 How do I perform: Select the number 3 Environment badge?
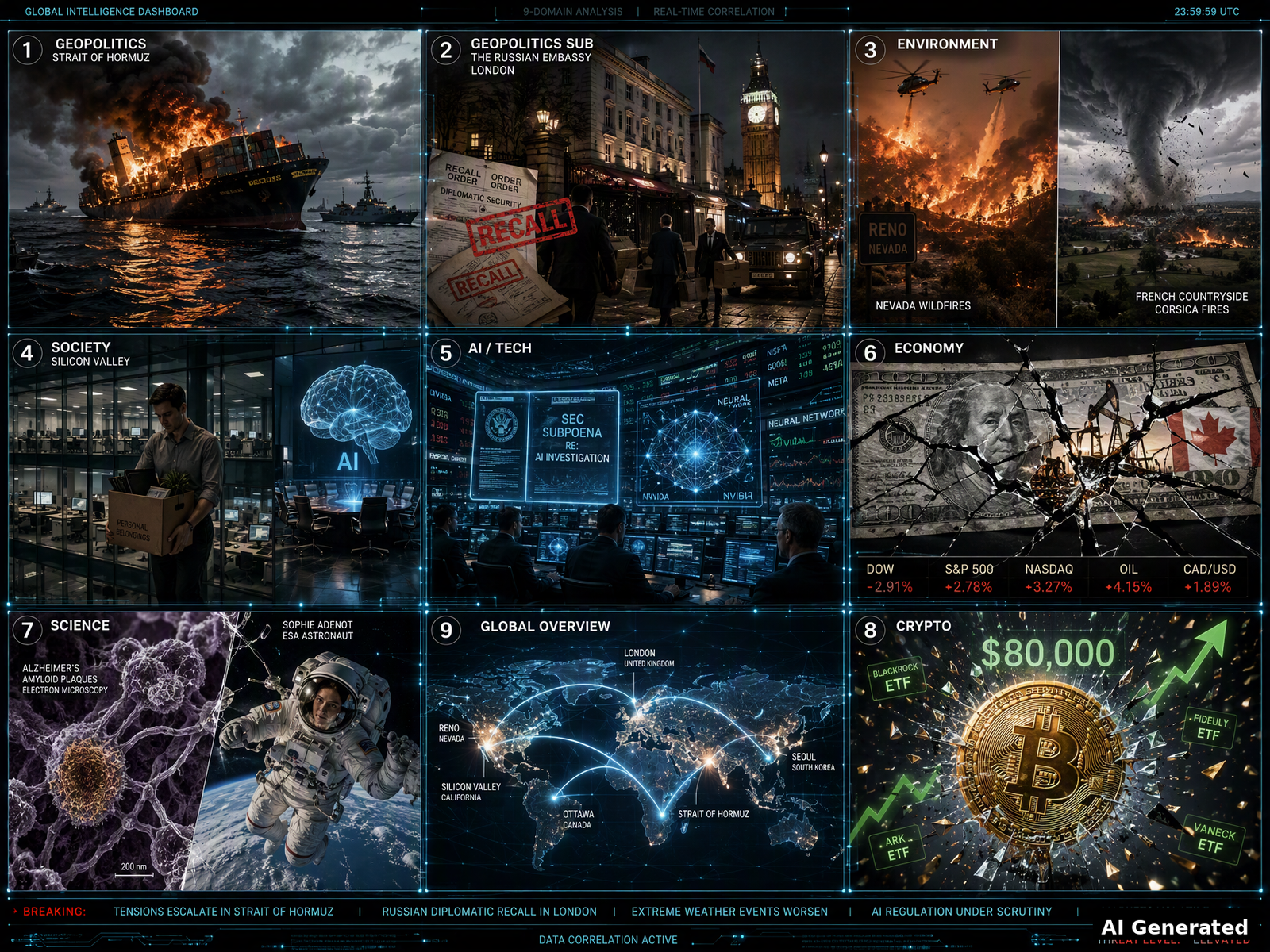click(x=871, y=50)
